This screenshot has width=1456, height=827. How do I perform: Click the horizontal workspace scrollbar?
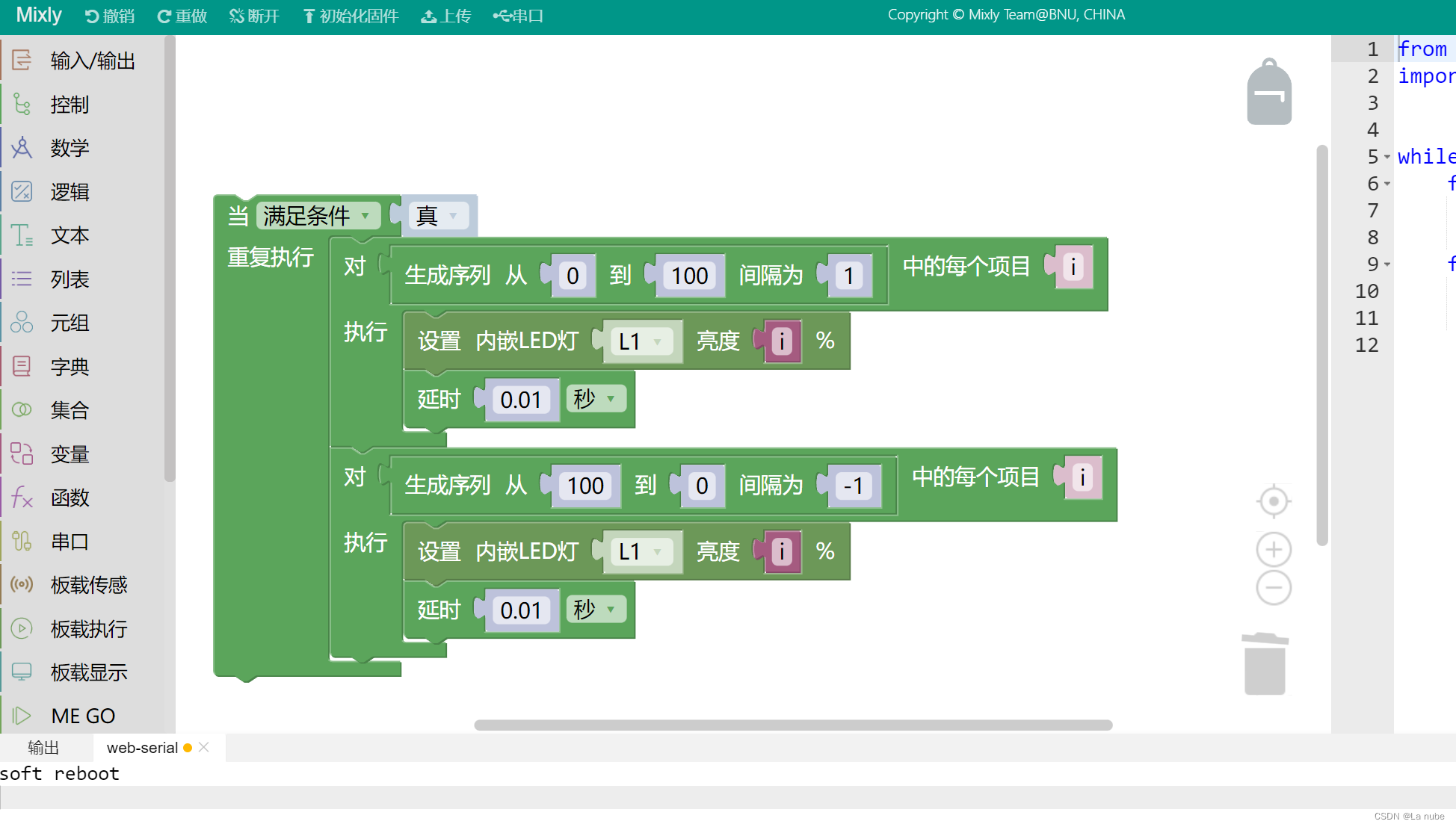[793, 725]
